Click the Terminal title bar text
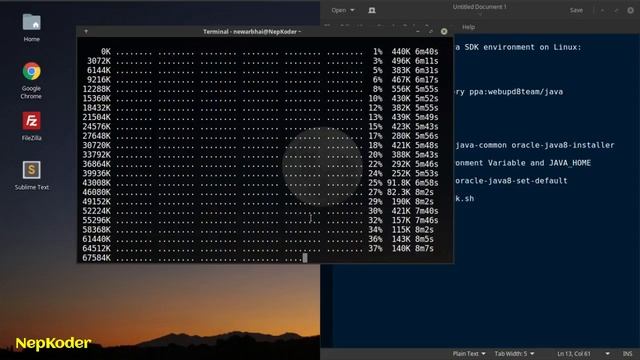This screenshot has height=360, width=640. pos(252,31)
